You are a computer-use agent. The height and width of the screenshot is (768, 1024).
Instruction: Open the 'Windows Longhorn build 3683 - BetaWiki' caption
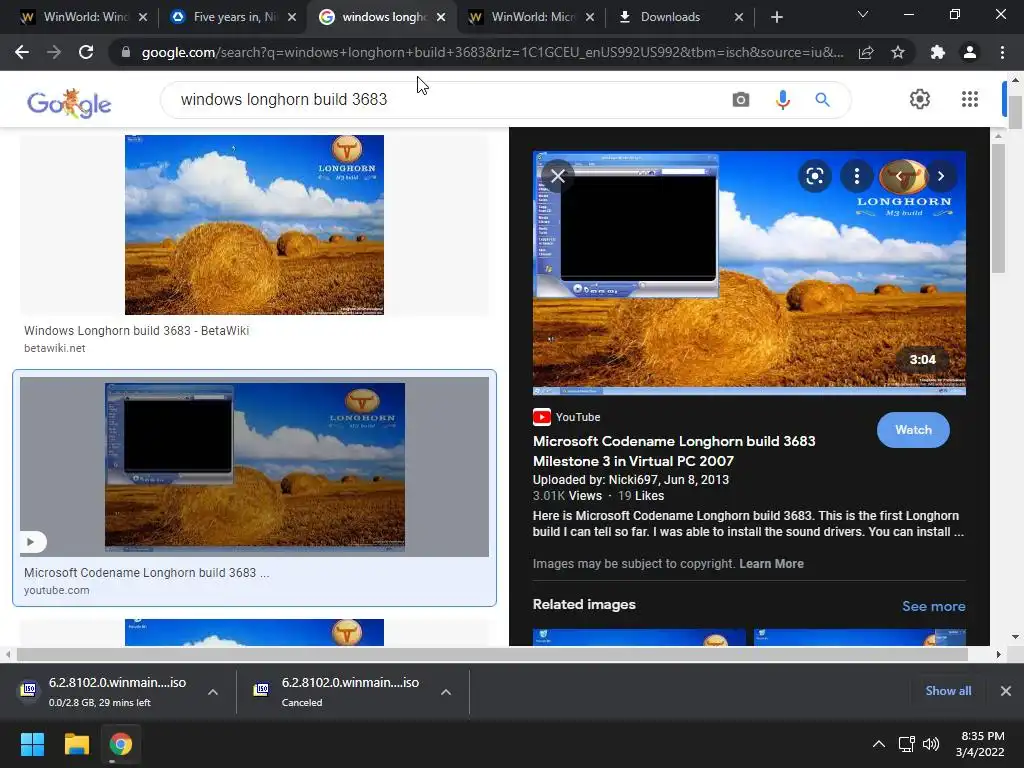(136, 330)
